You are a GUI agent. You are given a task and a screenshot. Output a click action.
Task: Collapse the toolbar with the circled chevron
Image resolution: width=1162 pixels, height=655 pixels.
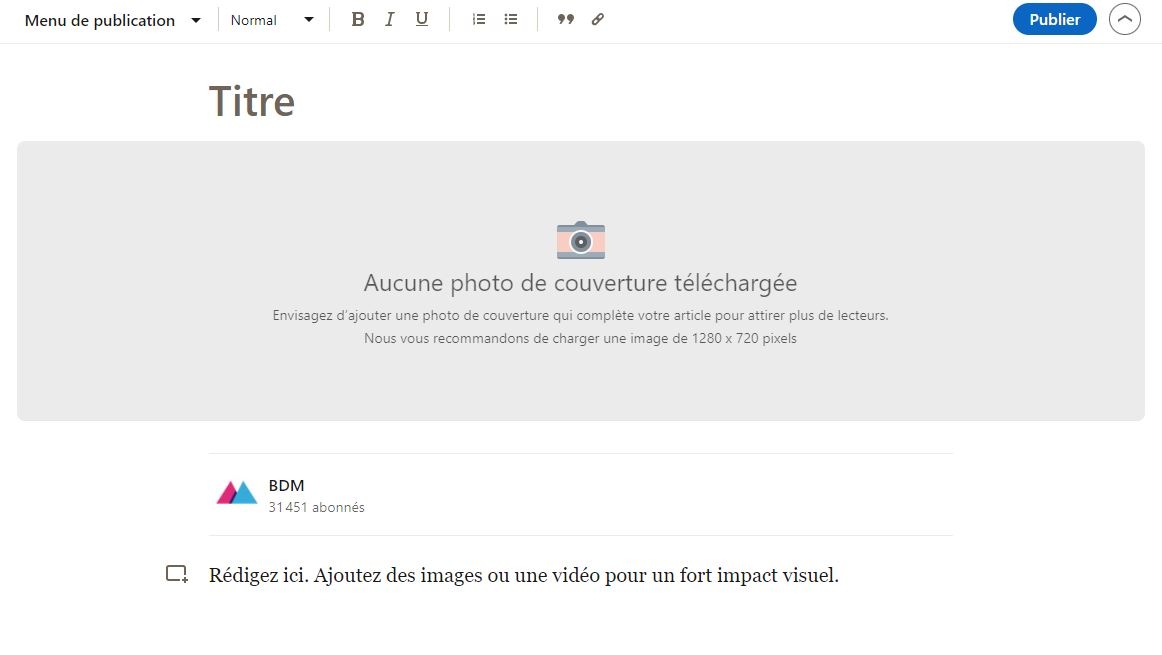click(1125, 19)
